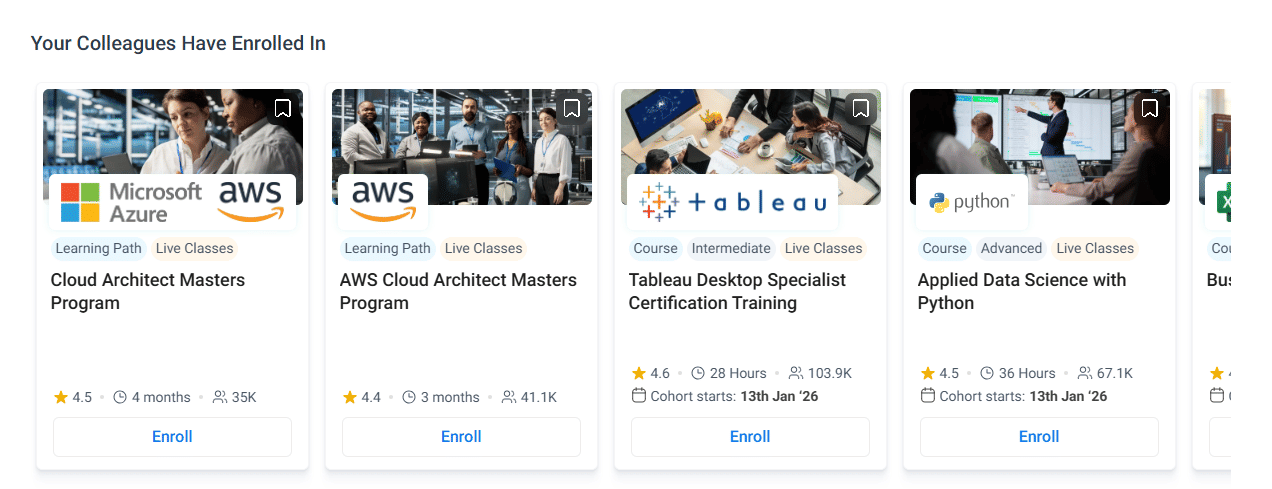This screenshot has width=1272, height=489.
Task: Enroll in Applied Data Science with Python
Action: [x=1039, y=437]
